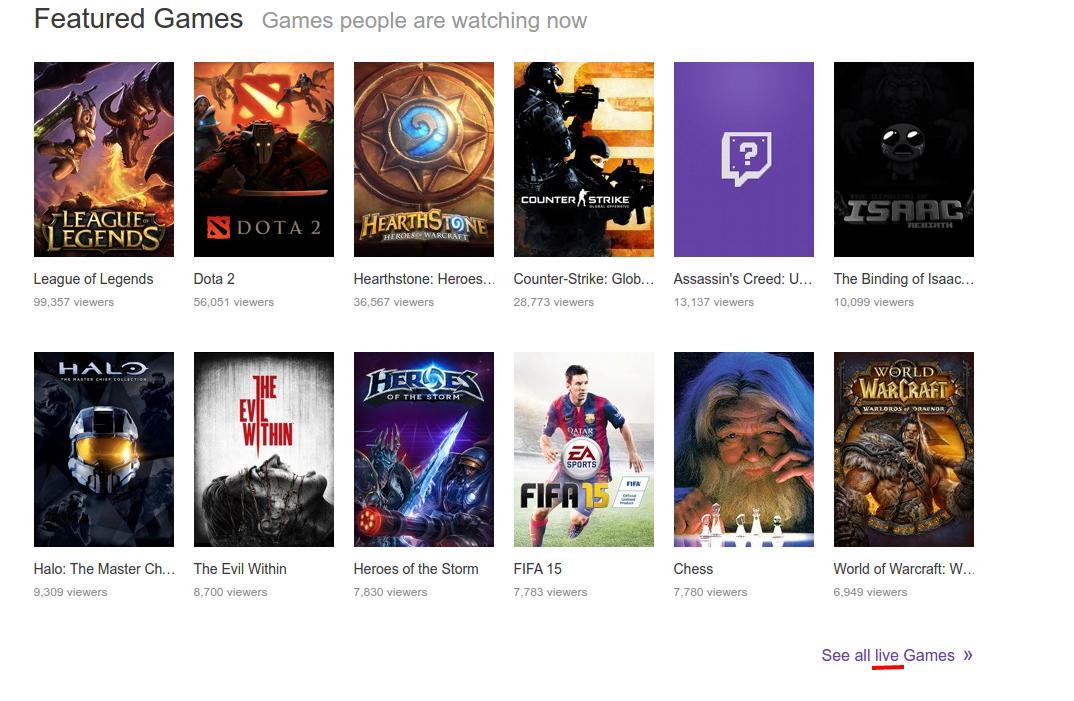The height and width of the screenshot is (701, 1074).
Task: Open the Heroes of the Storm cover
Action: coord(423,450)
